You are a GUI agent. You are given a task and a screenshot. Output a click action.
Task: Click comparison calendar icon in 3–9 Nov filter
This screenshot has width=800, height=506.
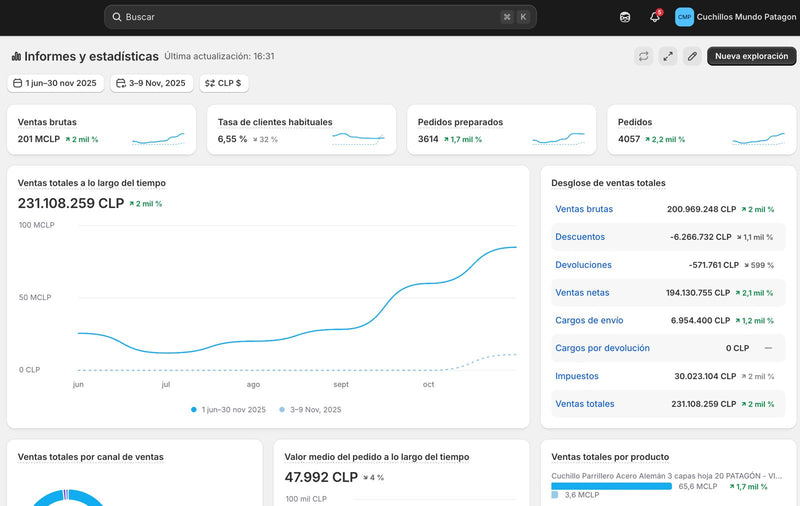(121, 83)
